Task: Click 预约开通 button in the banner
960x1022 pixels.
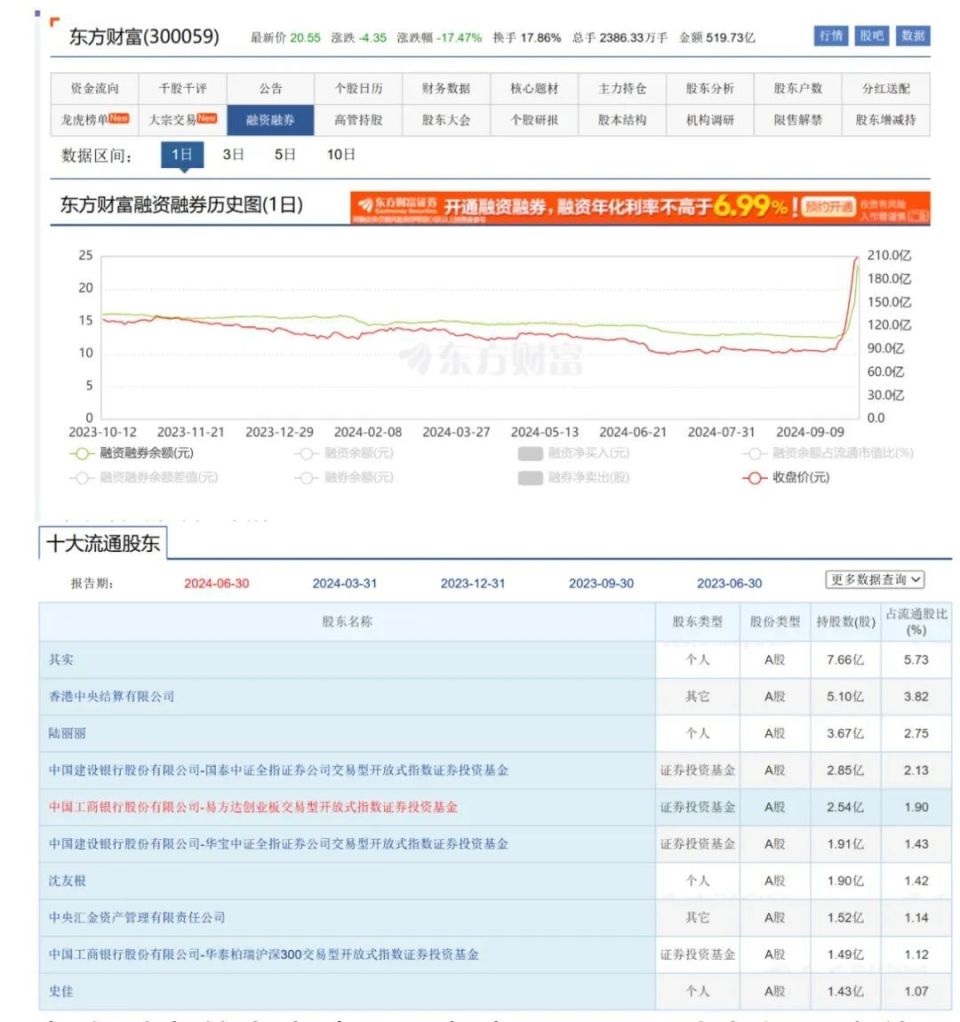Action: pos(828,207)
